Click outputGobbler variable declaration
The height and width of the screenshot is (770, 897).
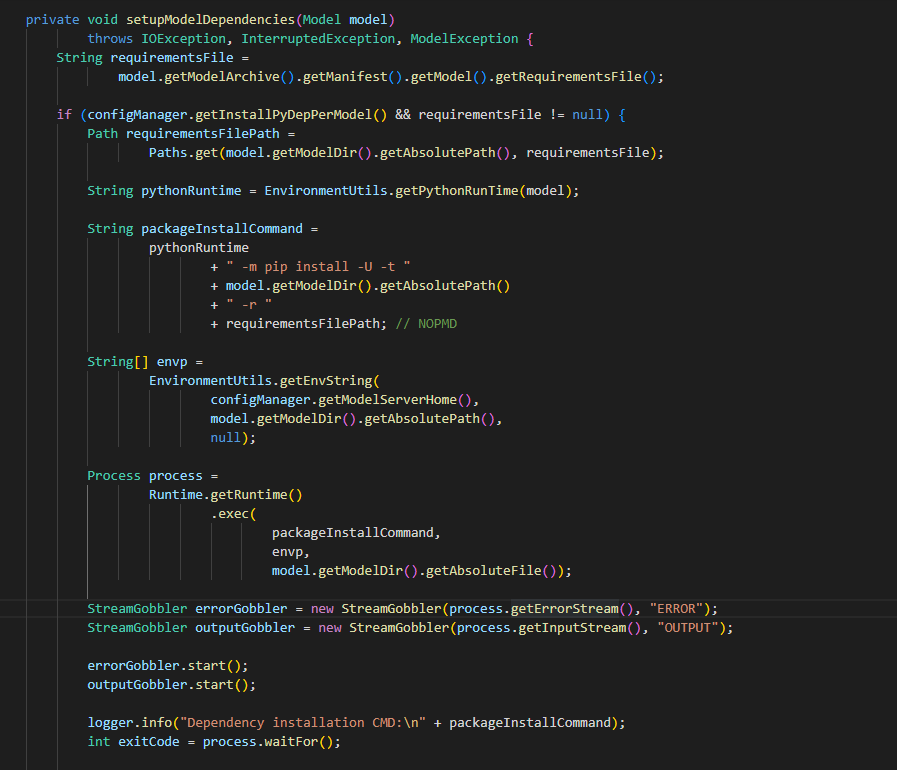245,628
